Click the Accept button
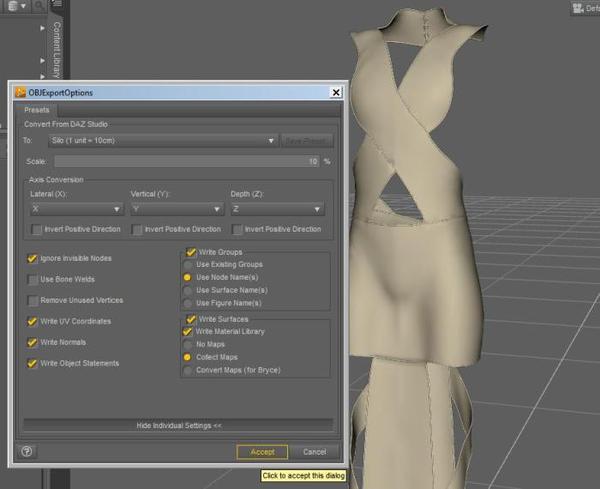The height and width of the screenshot is (489, 600). 262,452
